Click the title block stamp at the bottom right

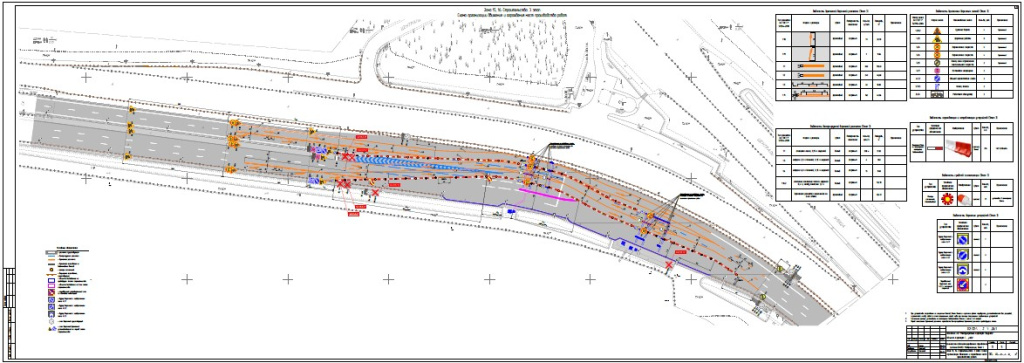962,342
